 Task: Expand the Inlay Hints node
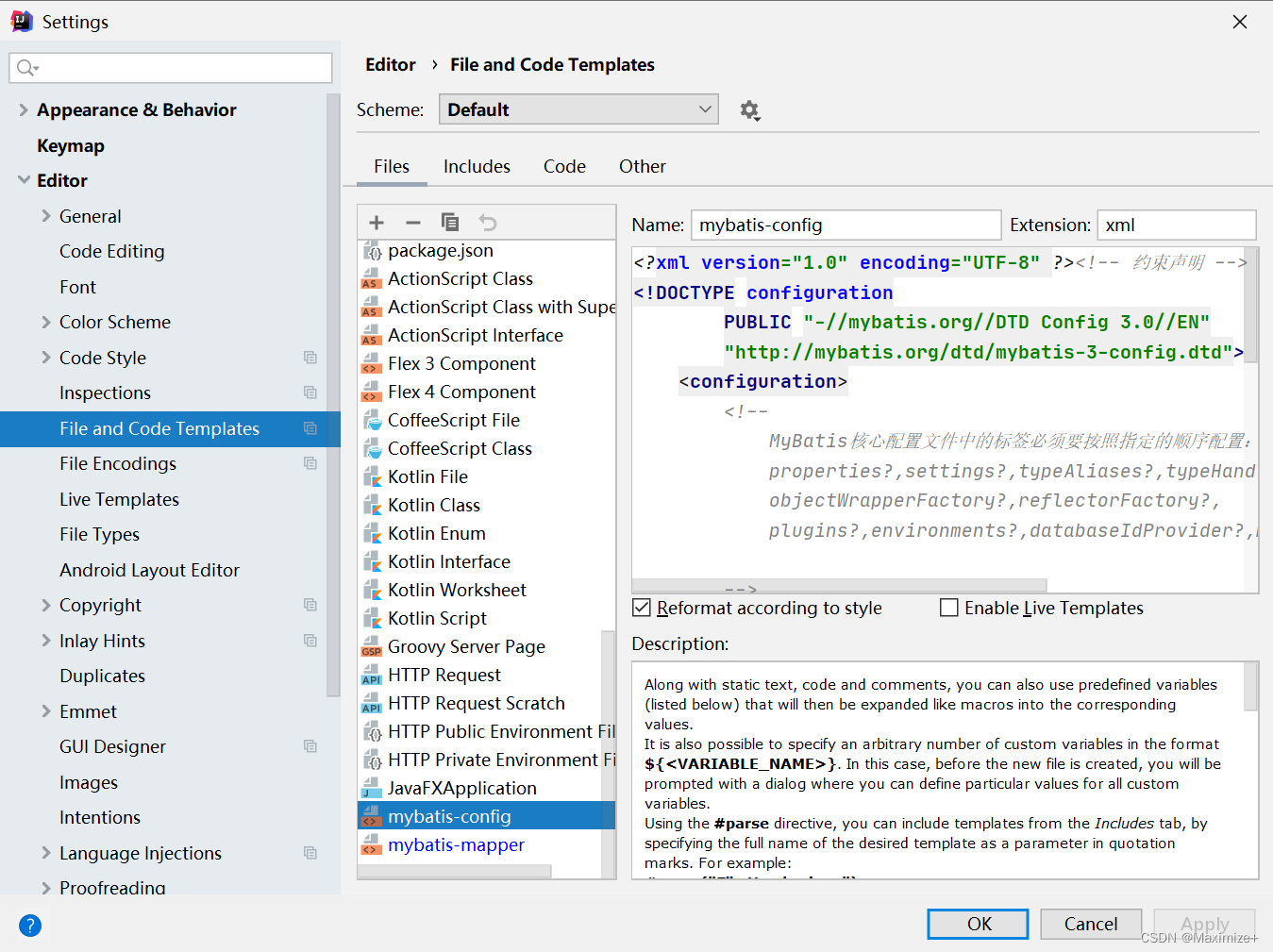[46, 641]
